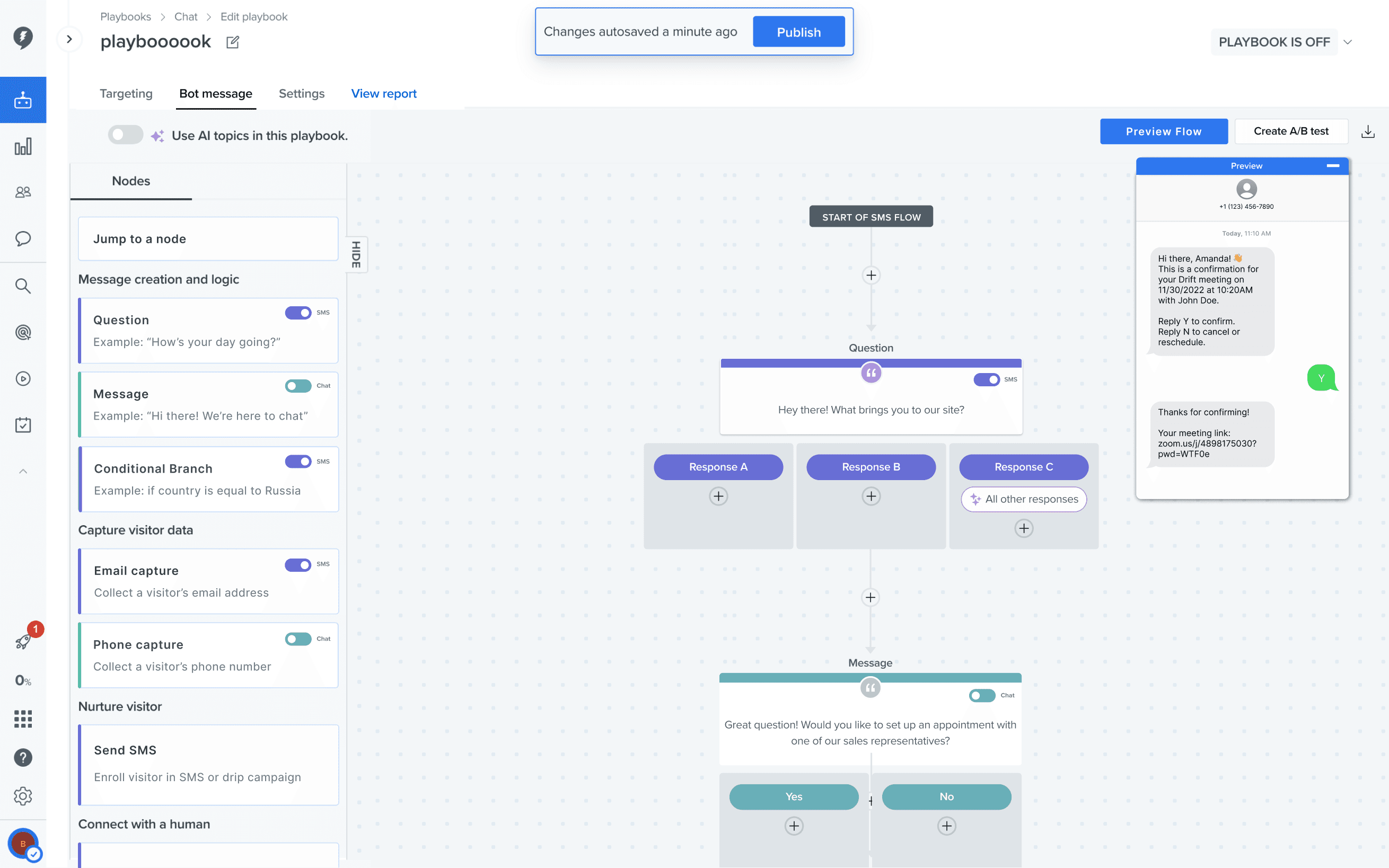The height and width of the screenshot is (868, 1389).
Task: Select the Send SMS node card
Action: click(x=208, y=765)
